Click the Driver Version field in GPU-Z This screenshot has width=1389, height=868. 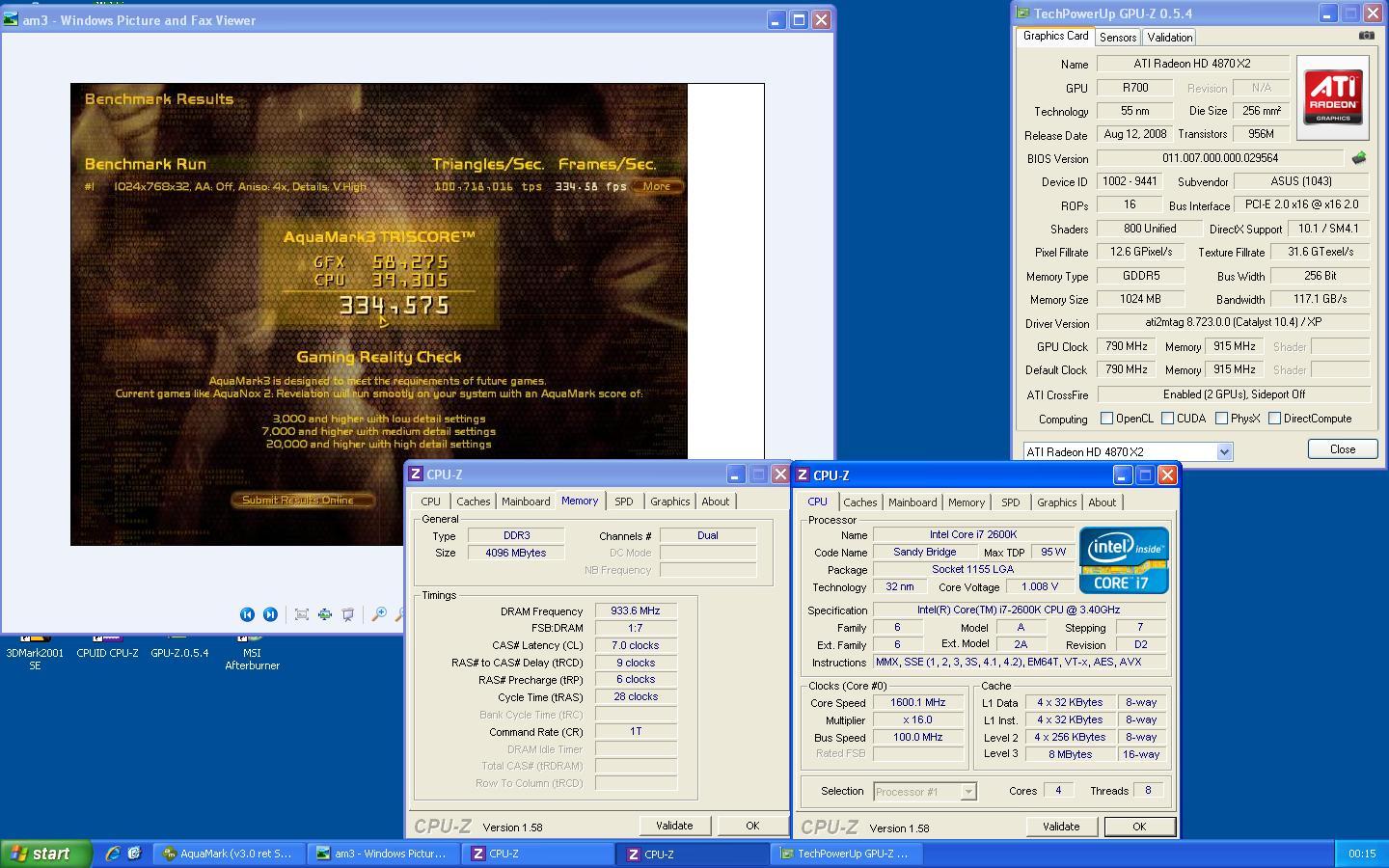pos(1234,322)
